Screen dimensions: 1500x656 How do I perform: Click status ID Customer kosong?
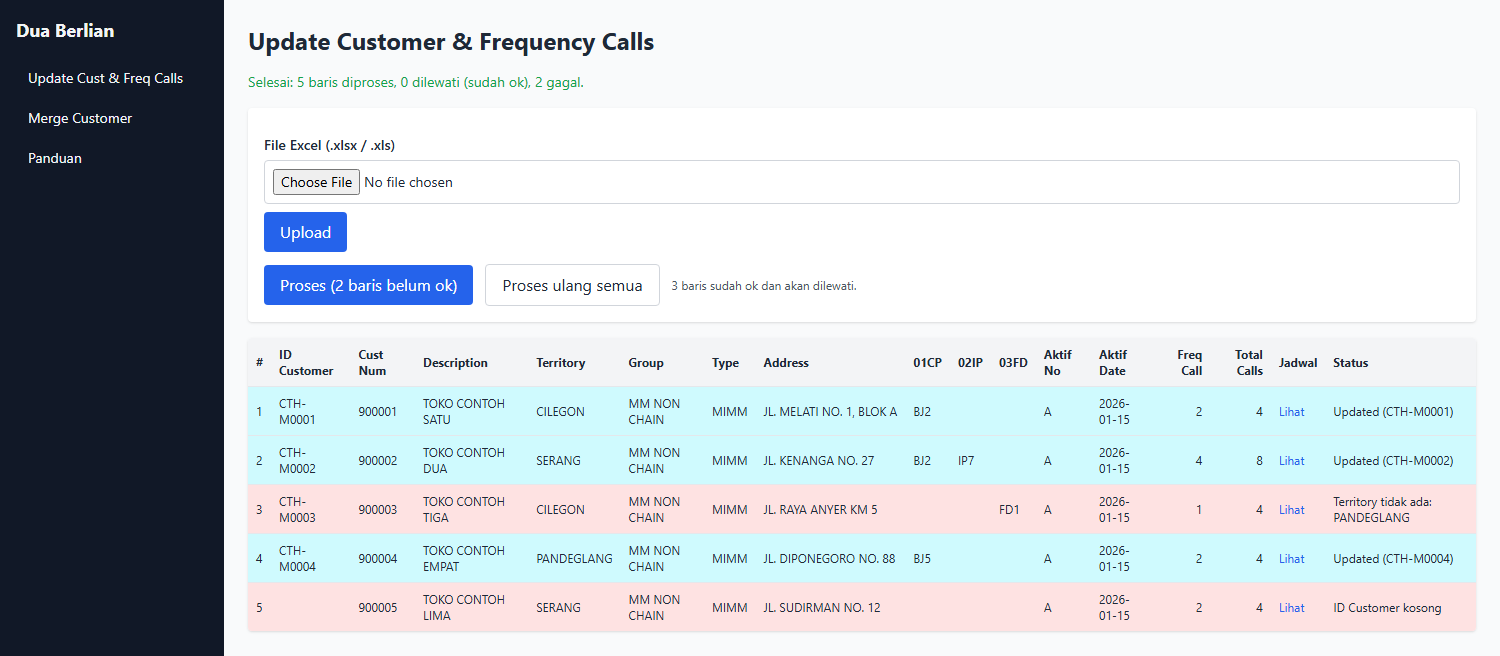(x=1387, y=607)
